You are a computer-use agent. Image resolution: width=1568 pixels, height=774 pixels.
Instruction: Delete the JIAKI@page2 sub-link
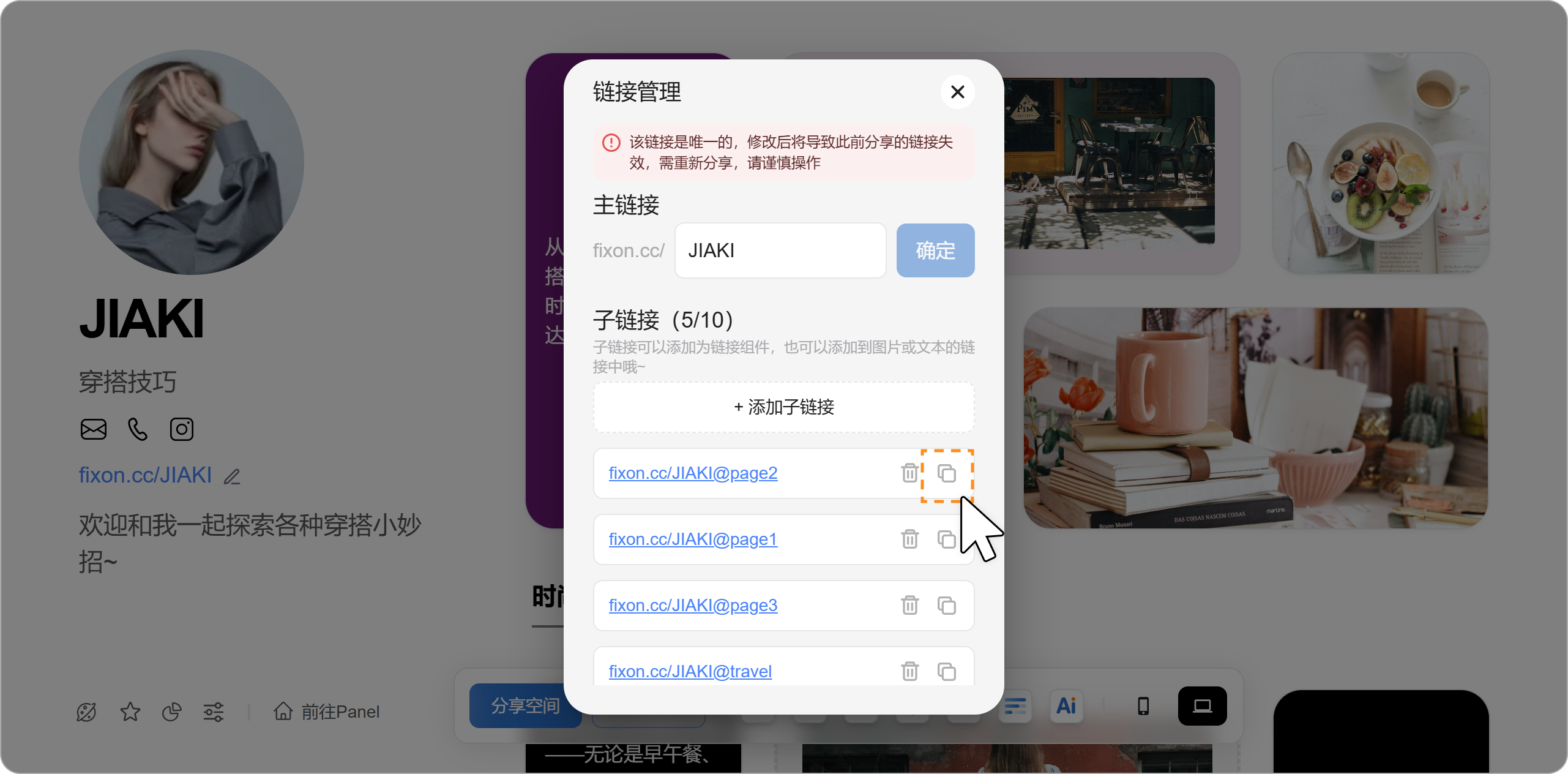909,473
